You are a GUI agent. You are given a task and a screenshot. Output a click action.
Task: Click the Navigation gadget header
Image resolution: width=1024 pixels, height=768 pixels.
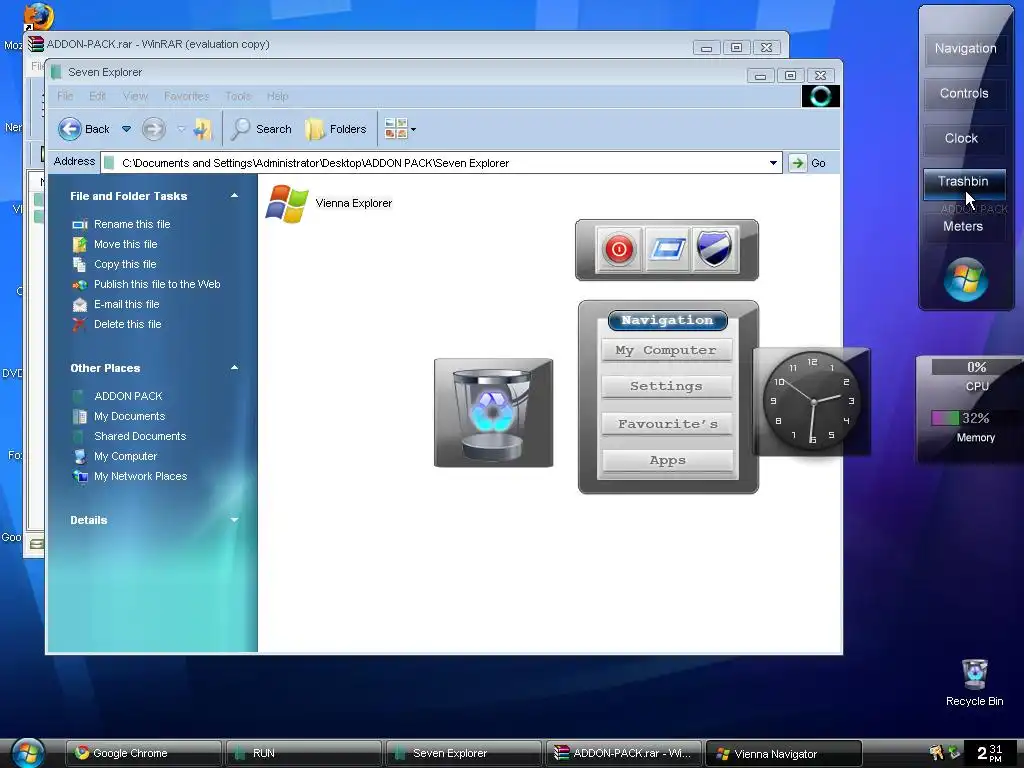coord(667,320)
